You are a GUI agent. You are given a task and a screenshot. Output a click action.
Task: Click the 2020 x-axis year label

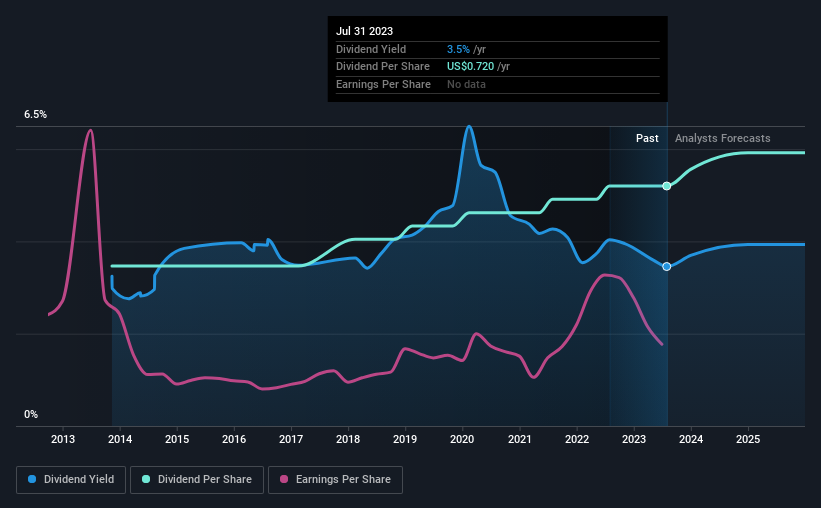[x=462, y=439]
